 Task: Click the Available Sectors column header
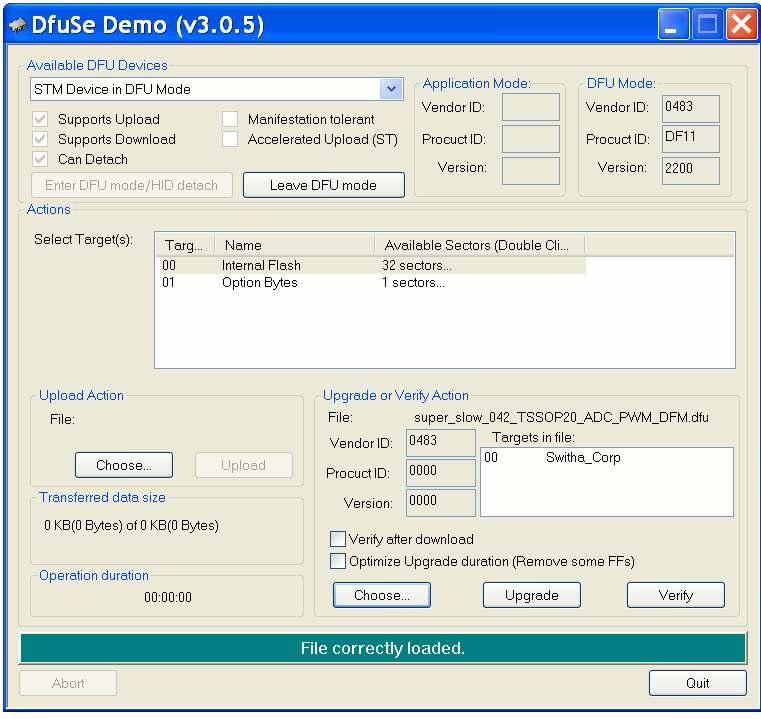480,246
